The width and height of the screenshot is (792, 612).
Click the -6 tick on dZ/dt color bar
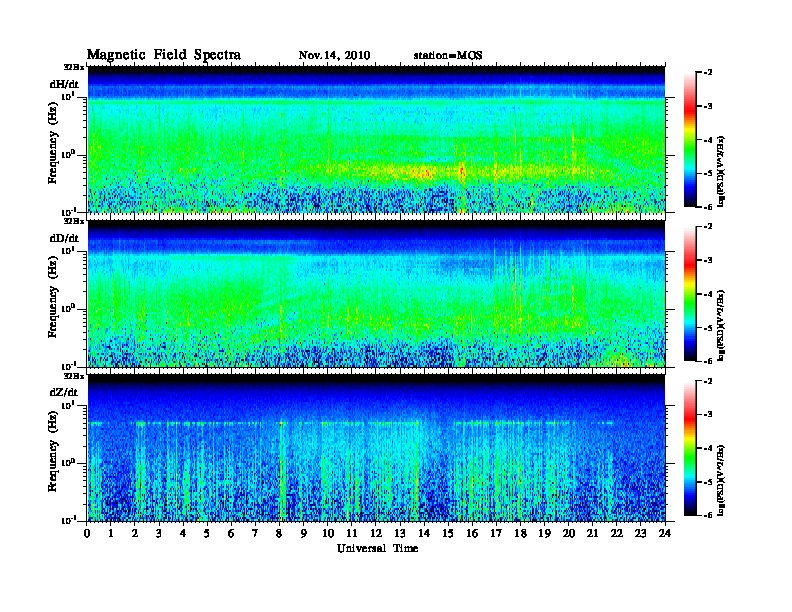tap(708, 515)
